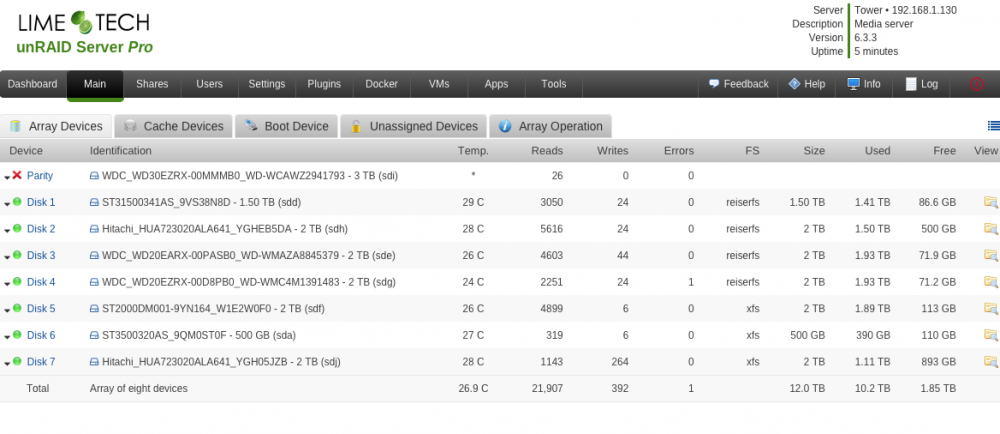This screenshot has width=1000, height=434.
Task: Switch to the Cache Devices tab
Action: point(174,126)
